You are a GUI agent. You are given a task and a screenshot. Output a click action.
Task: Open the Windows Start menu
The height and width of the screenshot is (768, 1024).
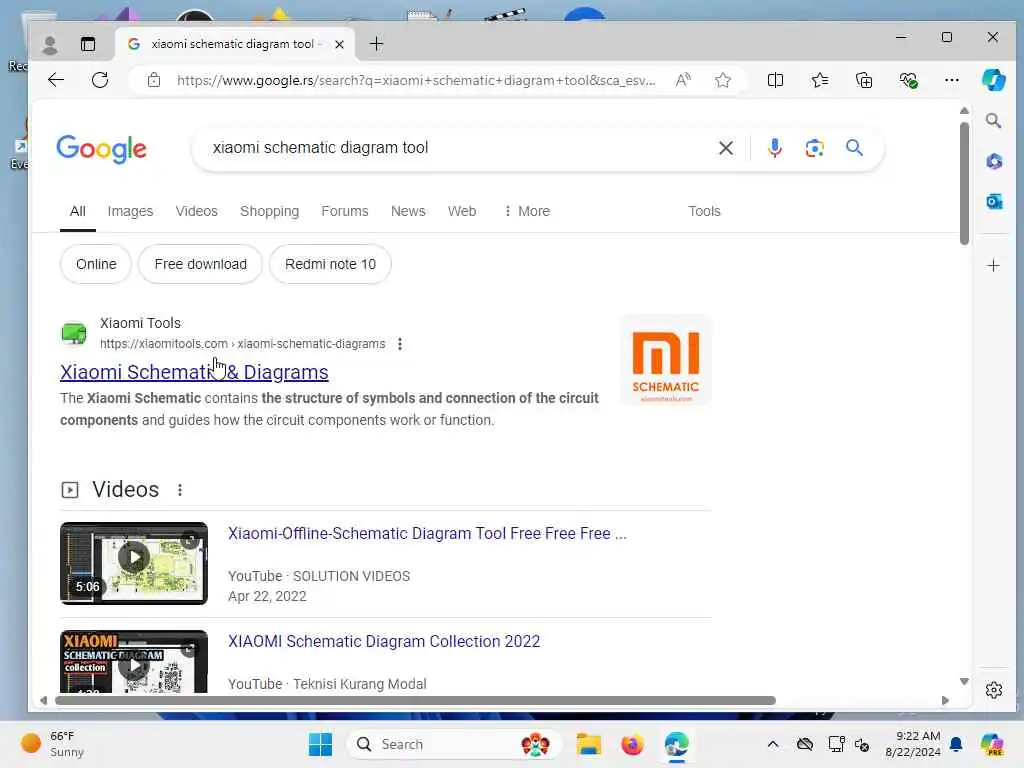[x=320, y=744]
